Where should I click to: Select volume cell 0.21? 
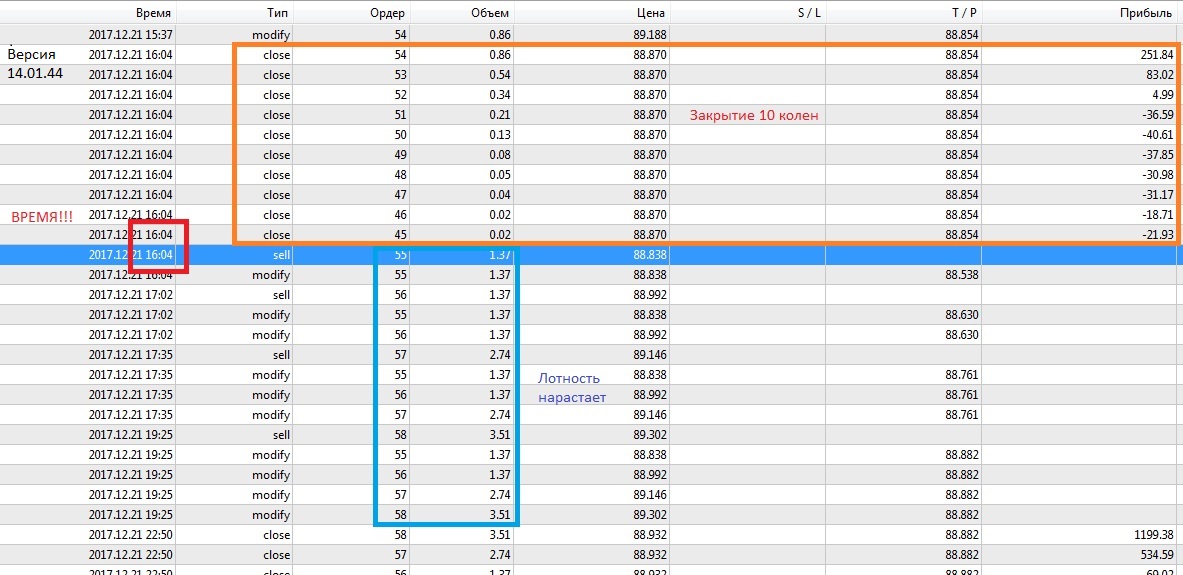[x=499, y=115]
